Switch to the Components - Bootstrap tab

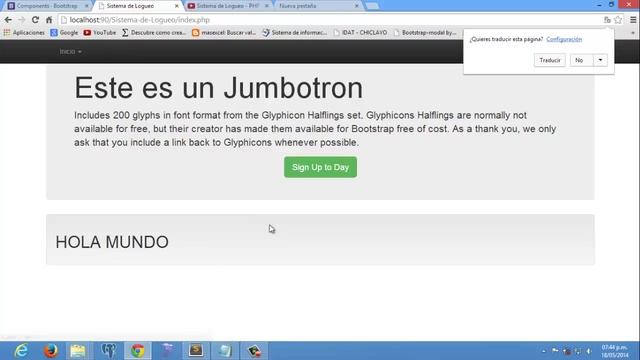click(46, 6)
